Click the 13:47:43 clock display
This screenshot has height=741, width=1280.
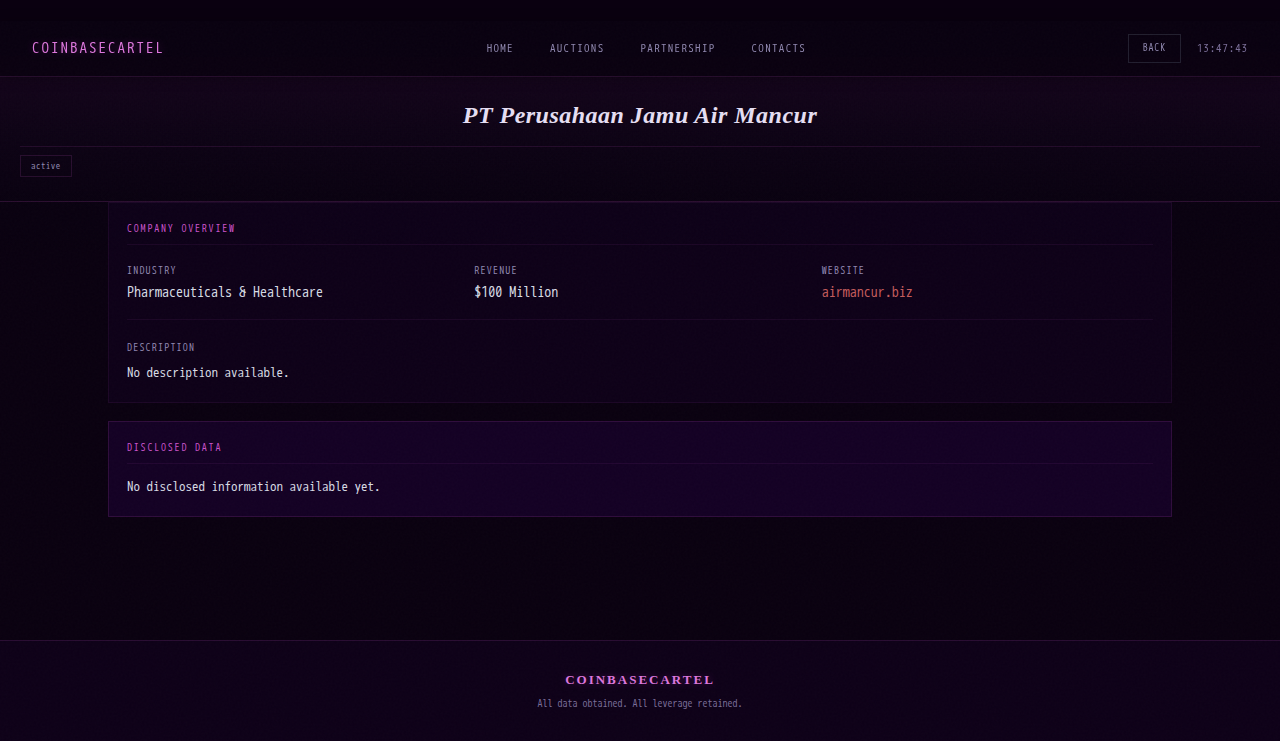tap(1222, 48)
